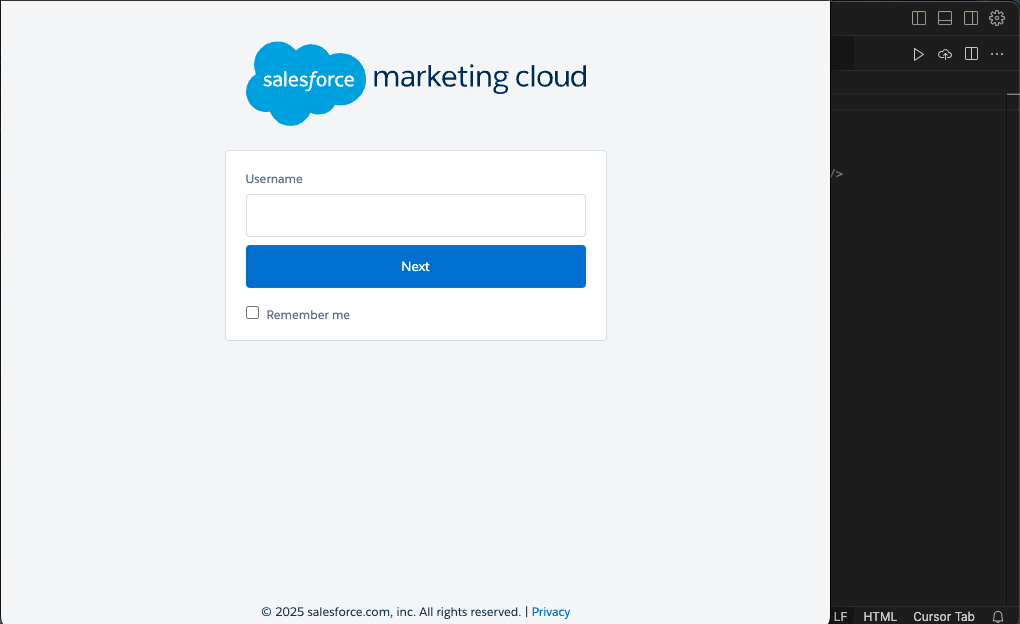
Task: Click the Next button
Action: pos(416,266)
